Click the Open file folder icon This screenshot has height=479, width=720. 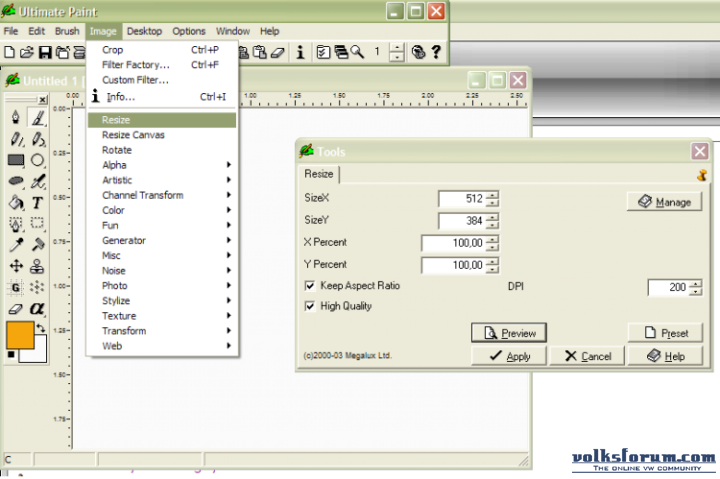click(27, 52)
